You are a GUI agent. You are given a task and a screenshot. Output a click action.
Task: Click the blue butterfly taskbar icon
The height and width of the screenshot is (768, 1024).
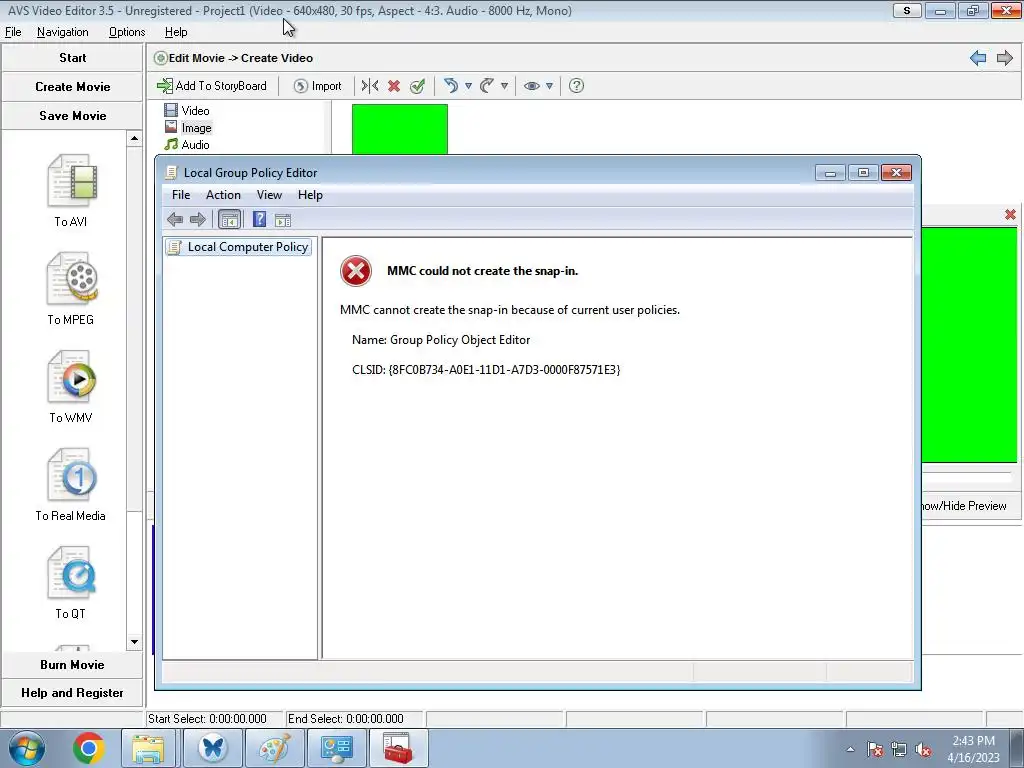tap(213, 748)
